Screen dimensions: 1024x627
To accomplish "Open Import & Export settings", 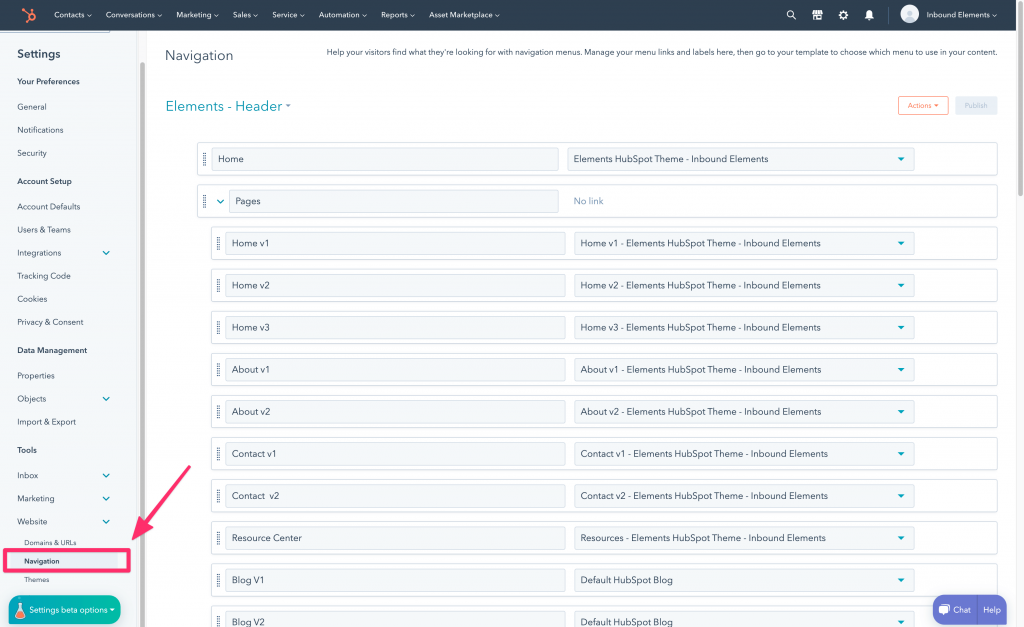I will point(46,422).
